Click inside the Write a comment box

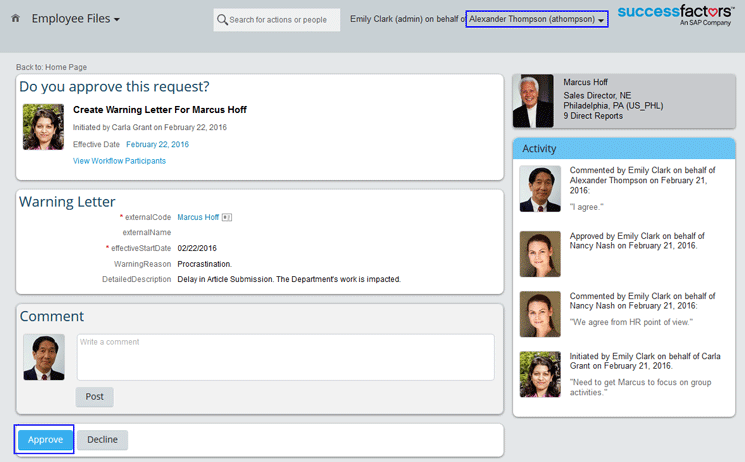pyautogui.click(x=285, y=357)
